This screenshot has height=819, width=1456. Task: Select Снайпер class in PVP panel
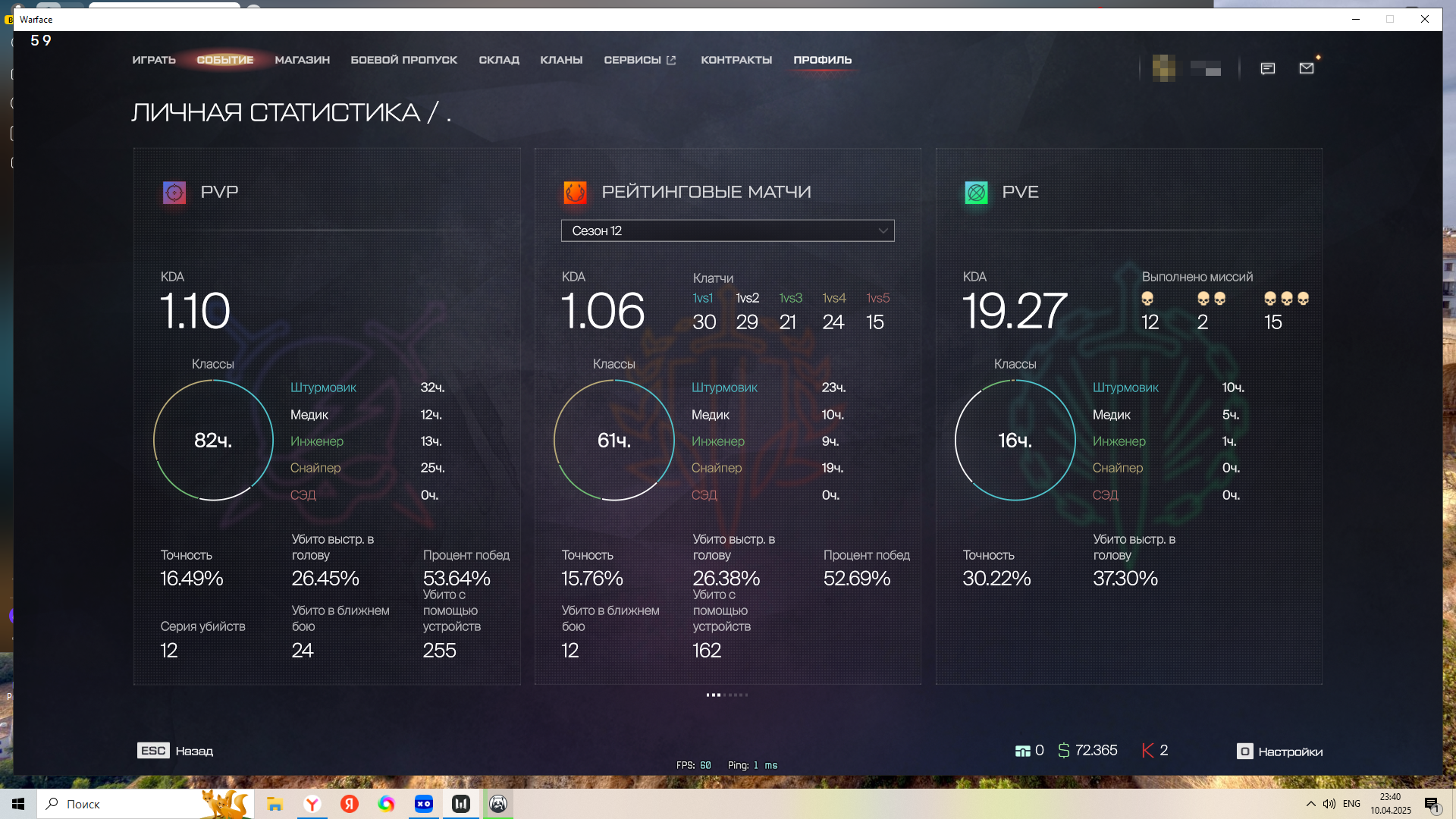[315, 468]
